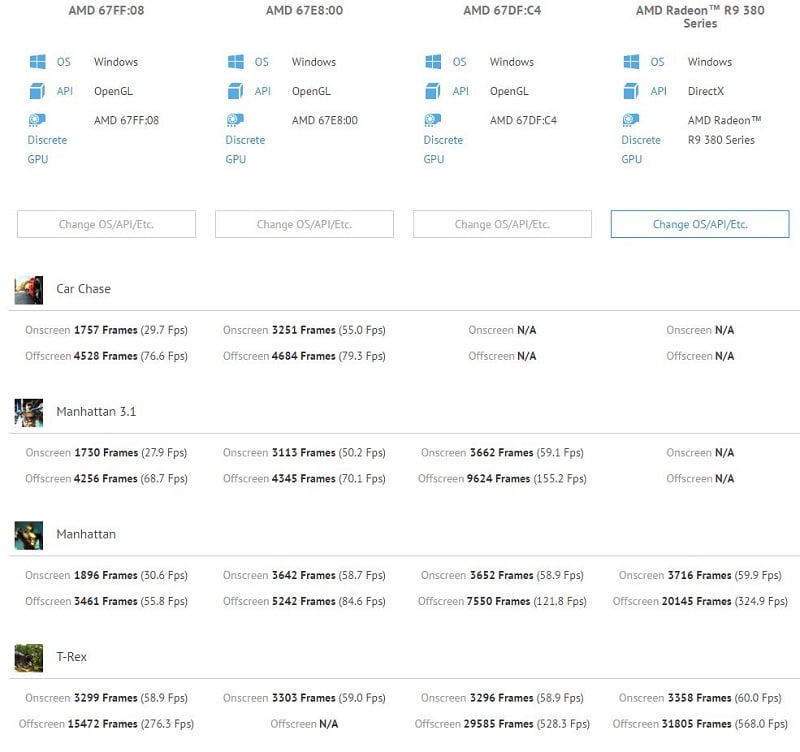Screen dimensions: 800x752
Task: Click the Manhattan 3.1 offscreen result 4345 Frames
Action: [x=304, y=479]
